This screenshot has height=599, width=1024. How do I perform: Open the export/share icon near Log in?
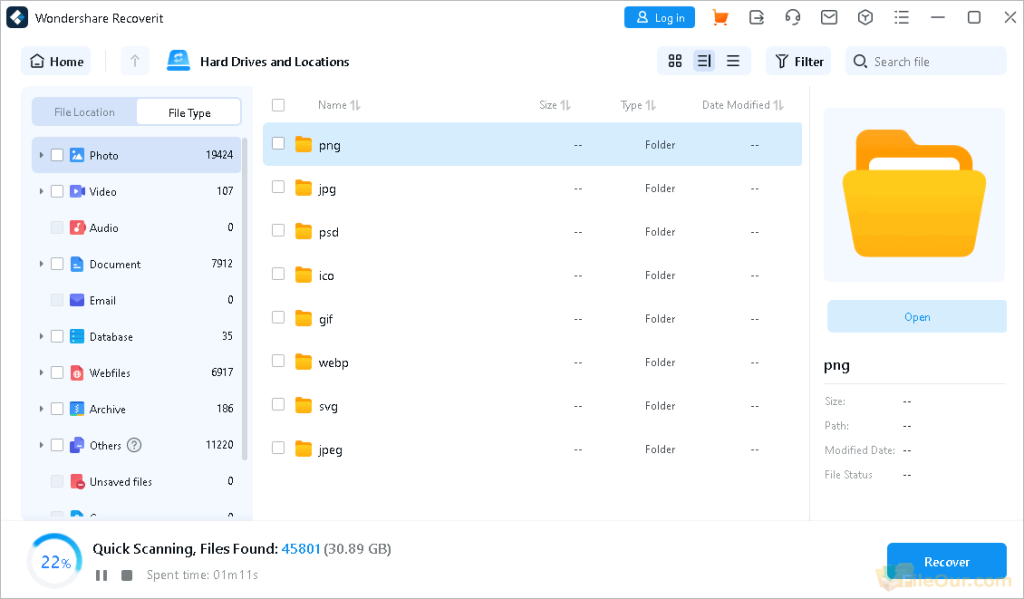(757, 17)
